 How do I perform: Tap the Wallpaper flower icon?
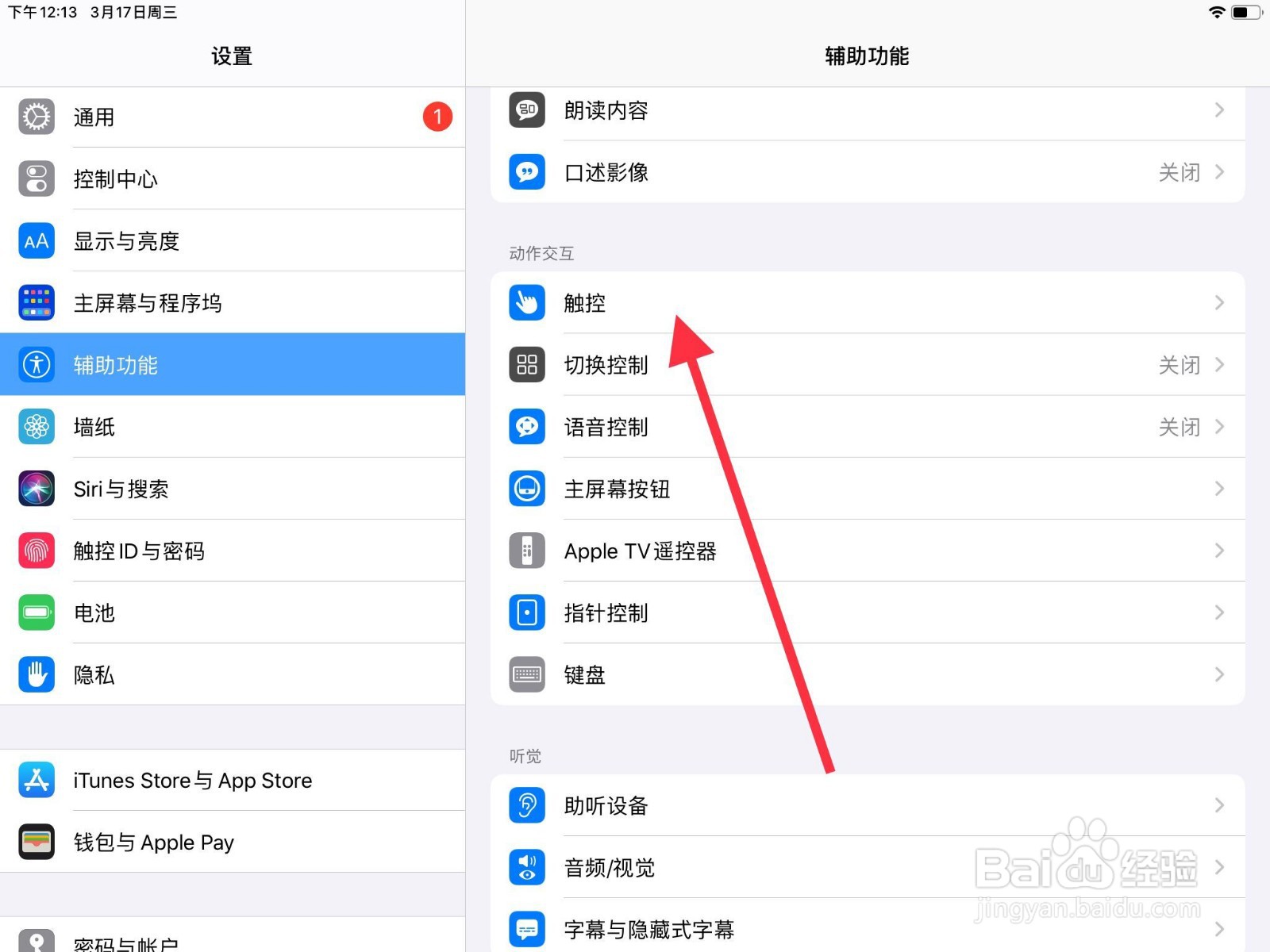[x=37, y=426]
